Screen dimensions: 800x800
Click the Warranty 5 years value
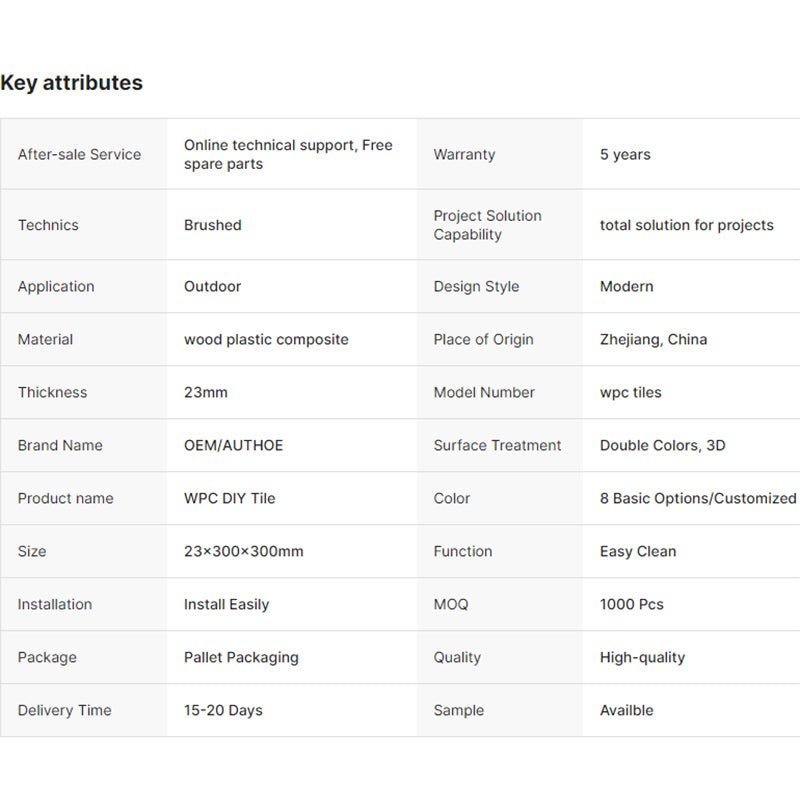click(x=625, y=154)
